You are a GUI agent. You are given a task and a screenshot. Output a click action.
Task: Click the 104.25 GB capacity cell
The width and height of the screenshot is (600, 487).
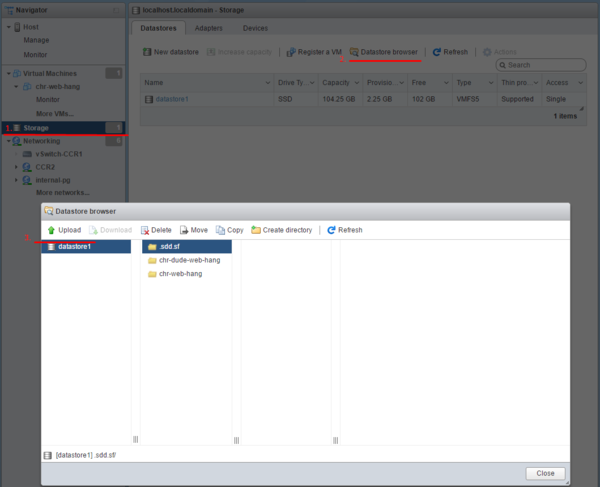pyautogui.click(x=339, y=99)
